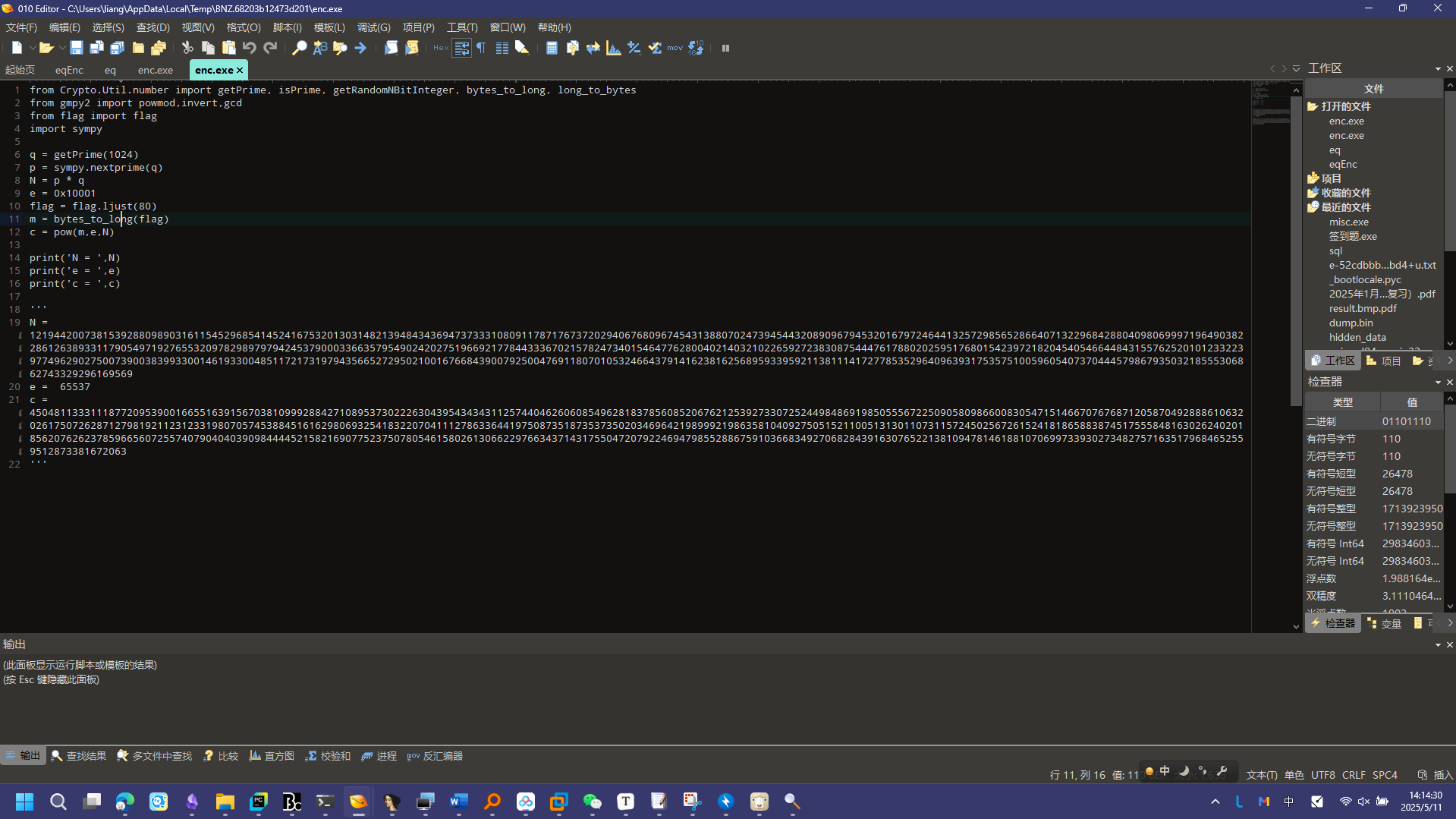Screen dimensions: 1456x819
Task: Open the Calculator tool
Action: [552, 48]
